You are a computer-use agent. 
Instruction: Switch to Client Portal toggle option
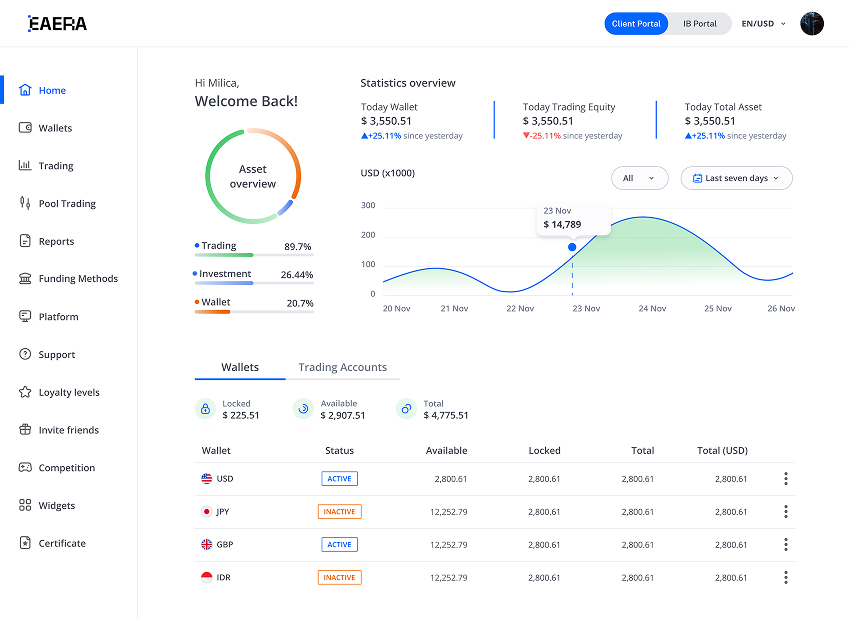(x=636, y=24)
